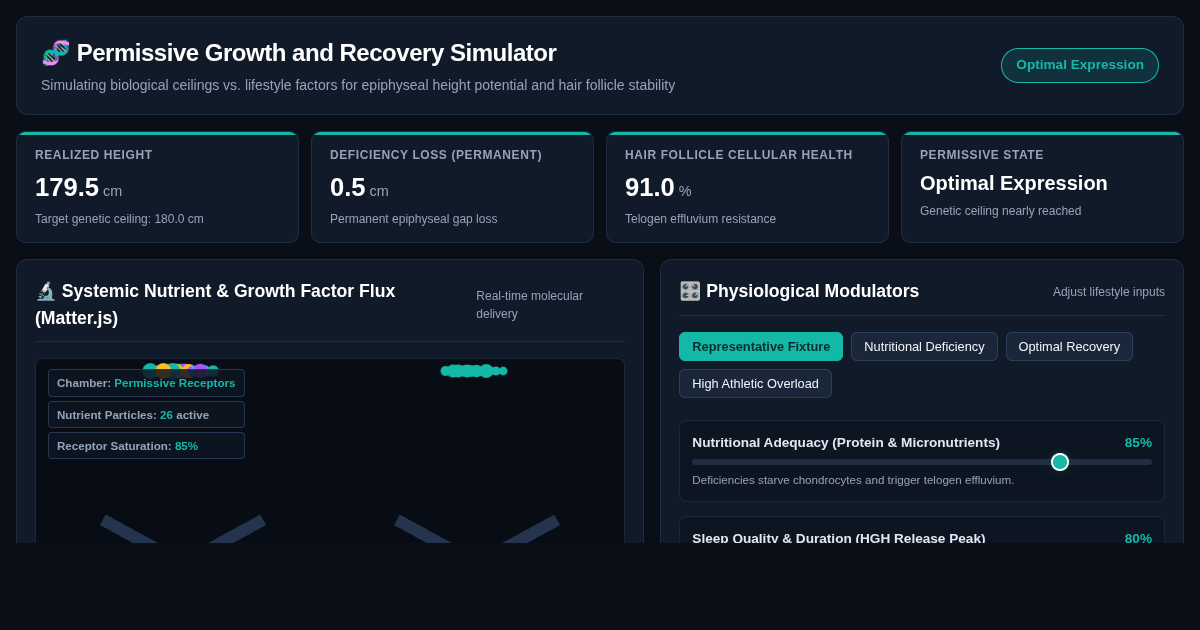Click the Optimal Expression status badge
The image size is (1200, 630).
click(x=1080, y=65)
